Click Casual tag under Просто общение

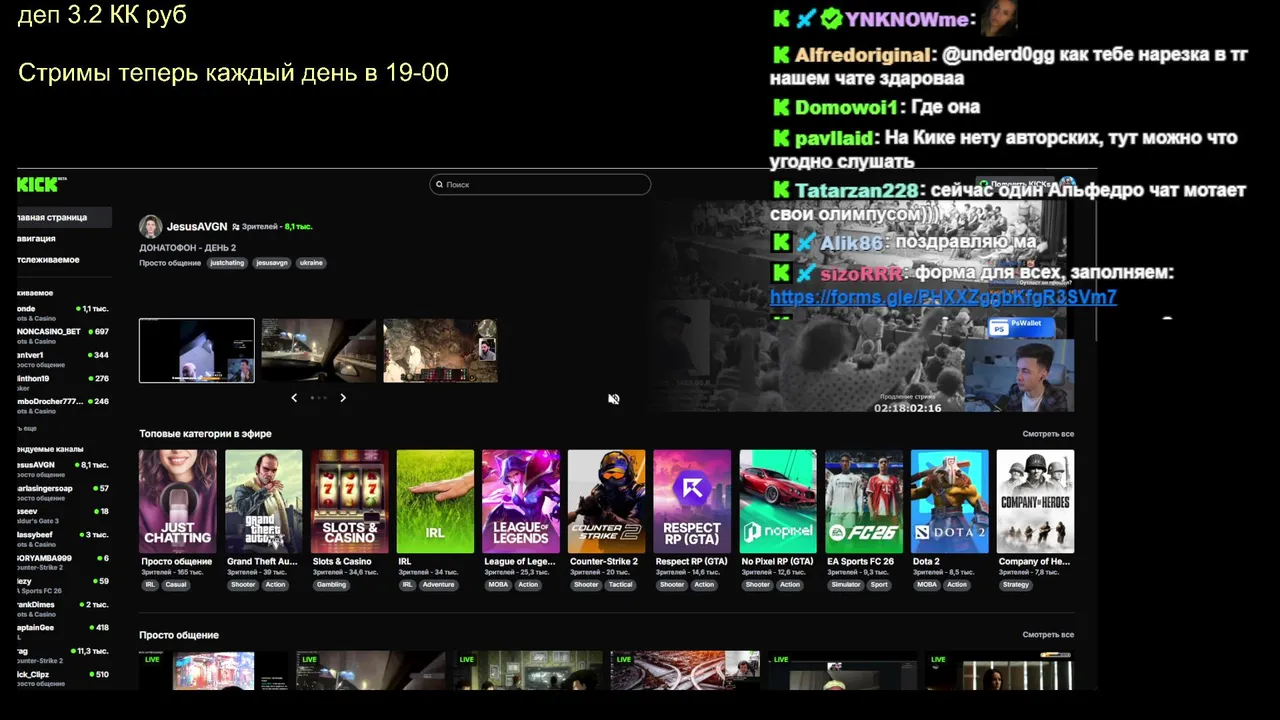[x=176, y=585]
